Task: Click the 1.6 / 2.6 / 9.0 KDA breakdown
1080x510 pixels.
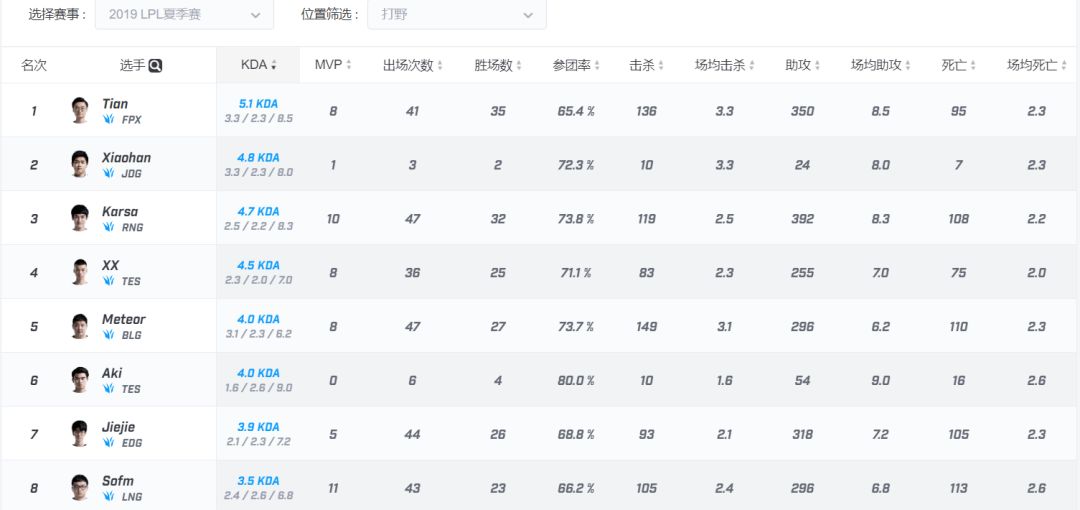Action: [x=258, y=388]
